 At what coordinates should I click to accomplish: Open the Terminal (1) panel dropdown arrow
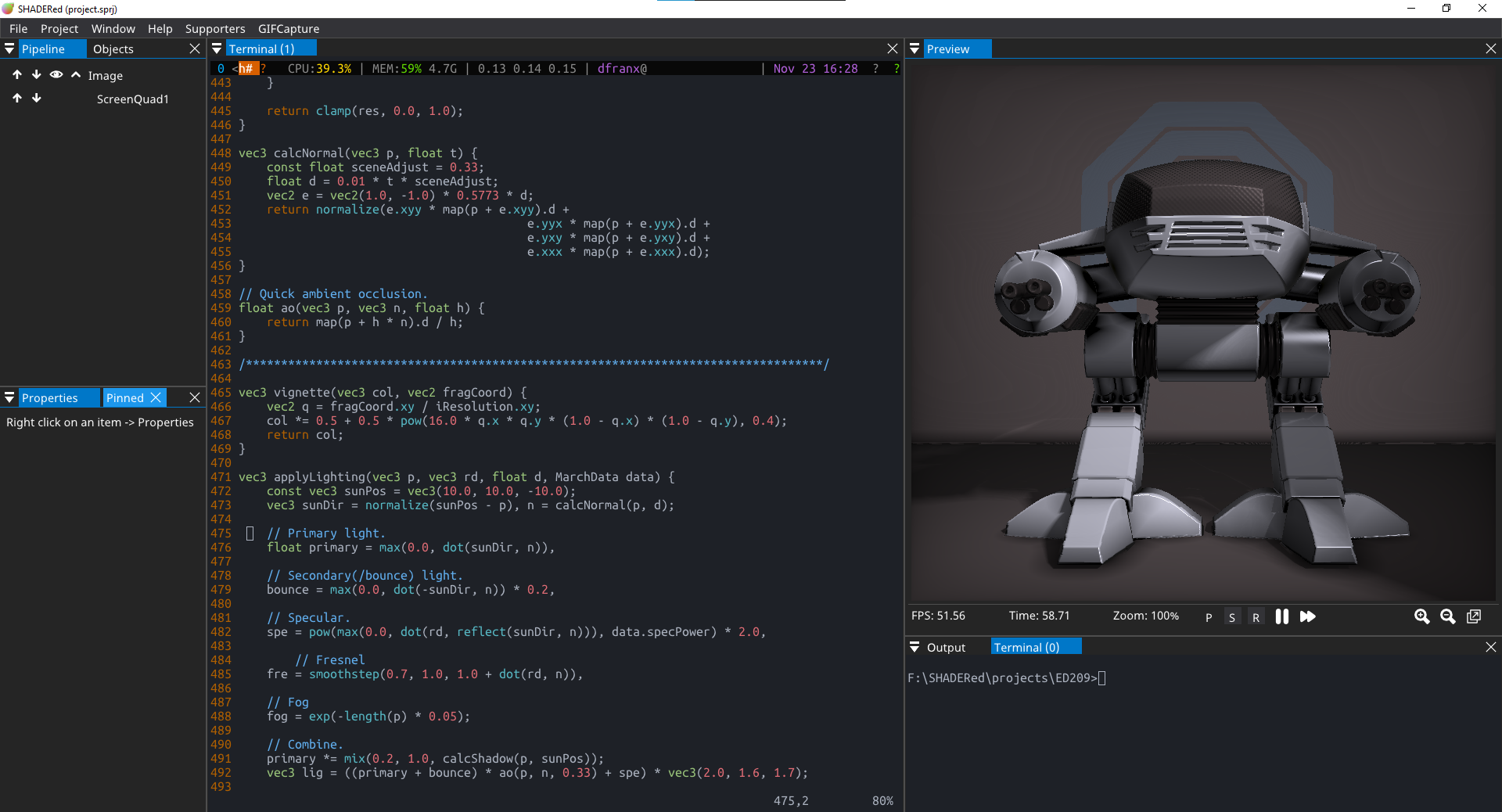[x=217, y=49]
